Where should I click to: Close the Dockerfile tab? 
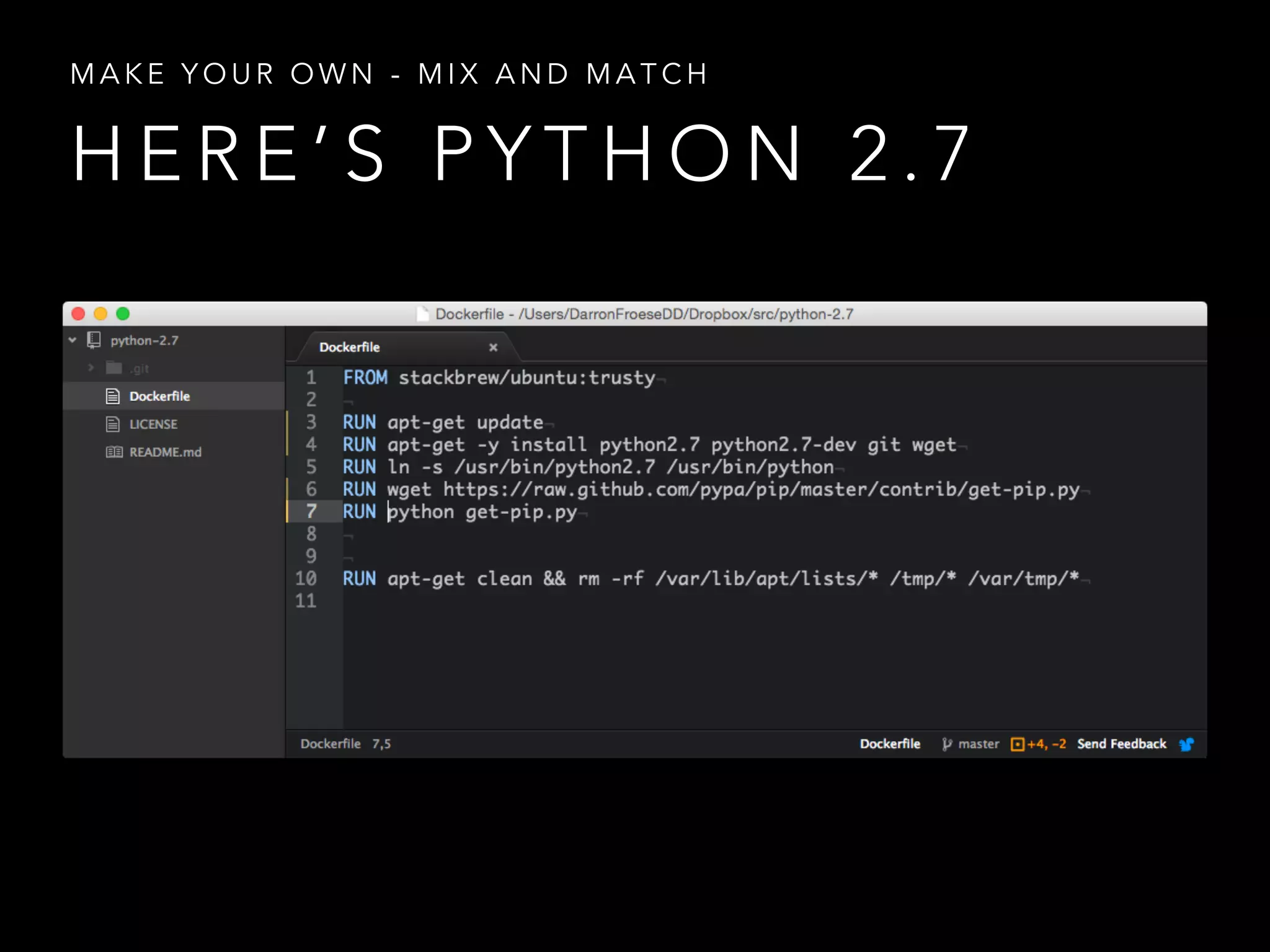tap(493, 347)
